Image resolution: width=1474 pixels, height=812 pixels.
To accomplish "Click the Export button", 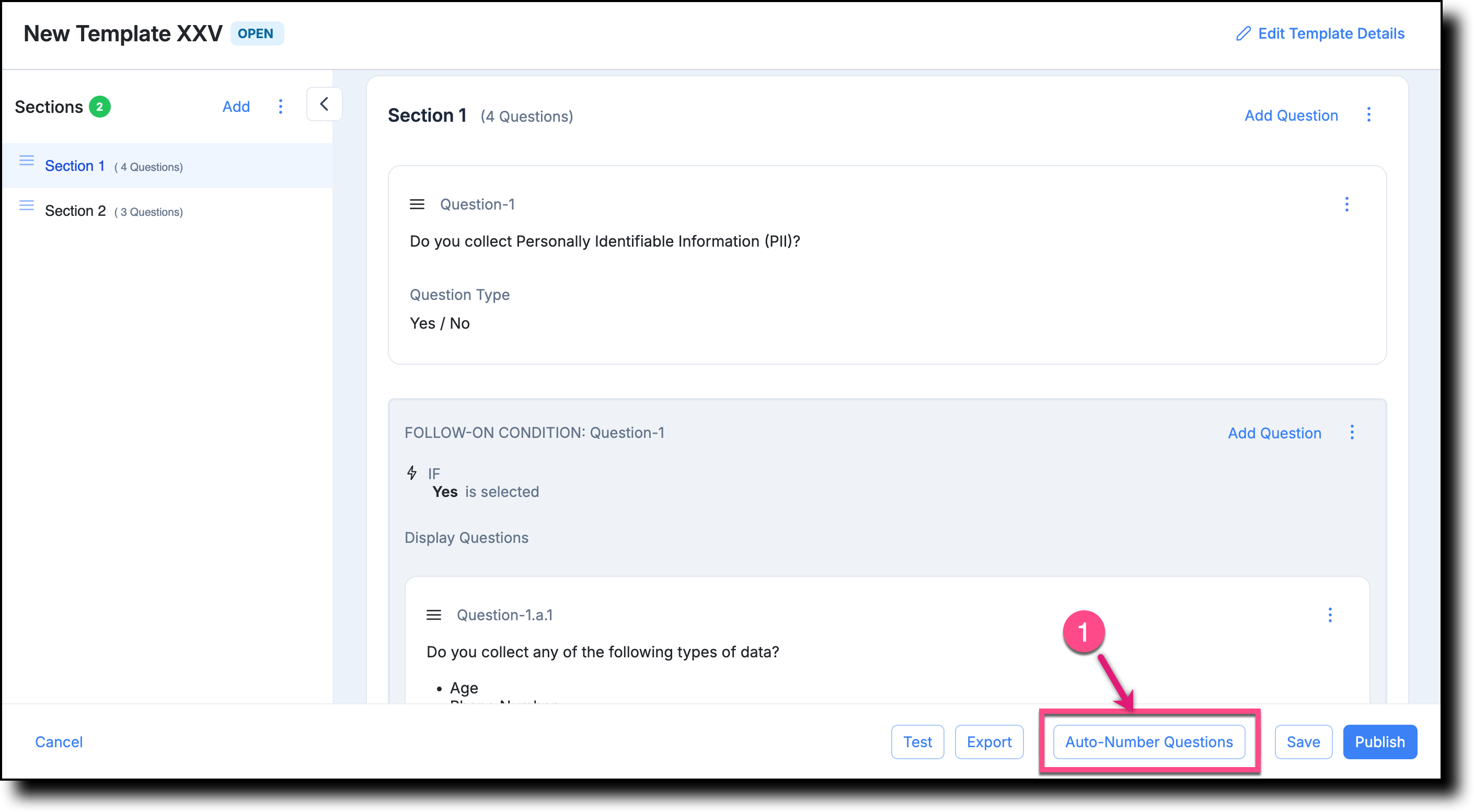I will point(989,741).
